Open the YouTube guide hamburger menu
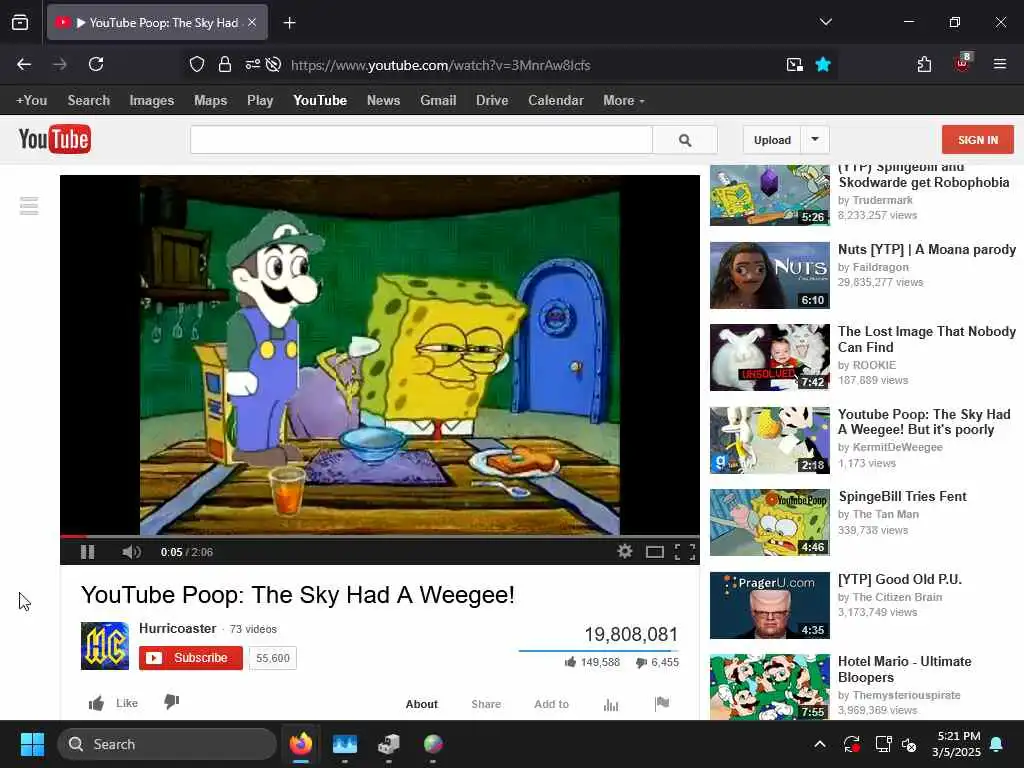The image size is (1024, 768). click(29, 206)
